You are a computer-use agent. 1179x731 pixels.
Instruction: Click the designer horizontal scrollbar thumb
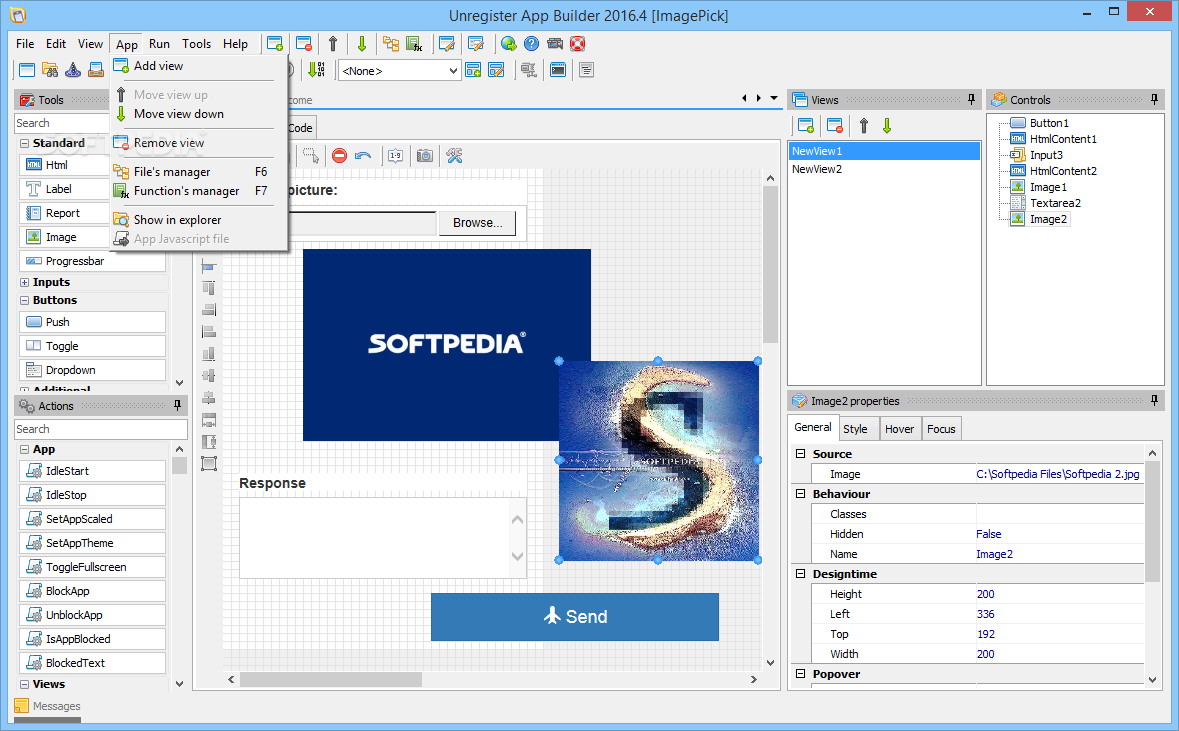click(x=331, y=679)
